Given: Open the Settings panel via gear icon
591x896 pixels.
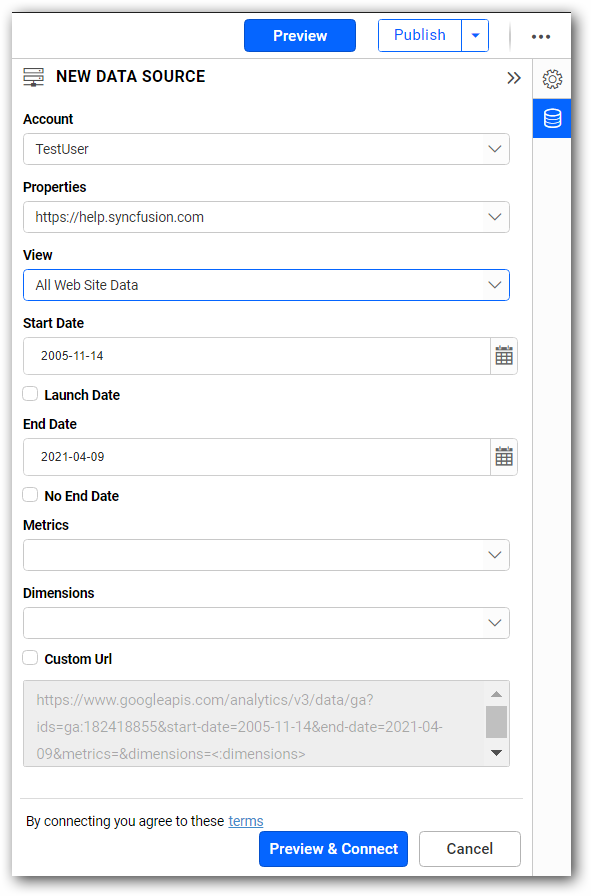Looking at the screenshot, I should pos(552,78).
